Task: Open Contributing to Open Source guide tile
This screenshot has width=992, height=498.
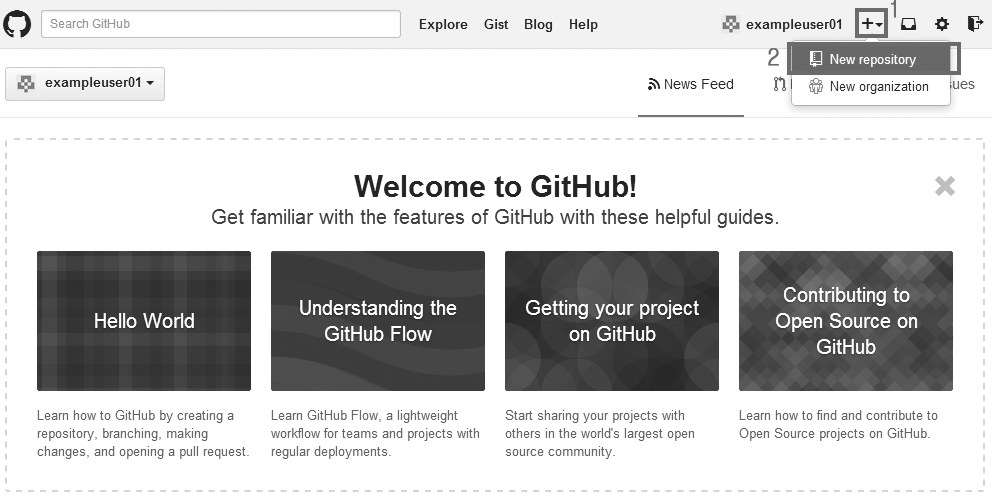Action: pyautogui.click(x=846, y=321)
